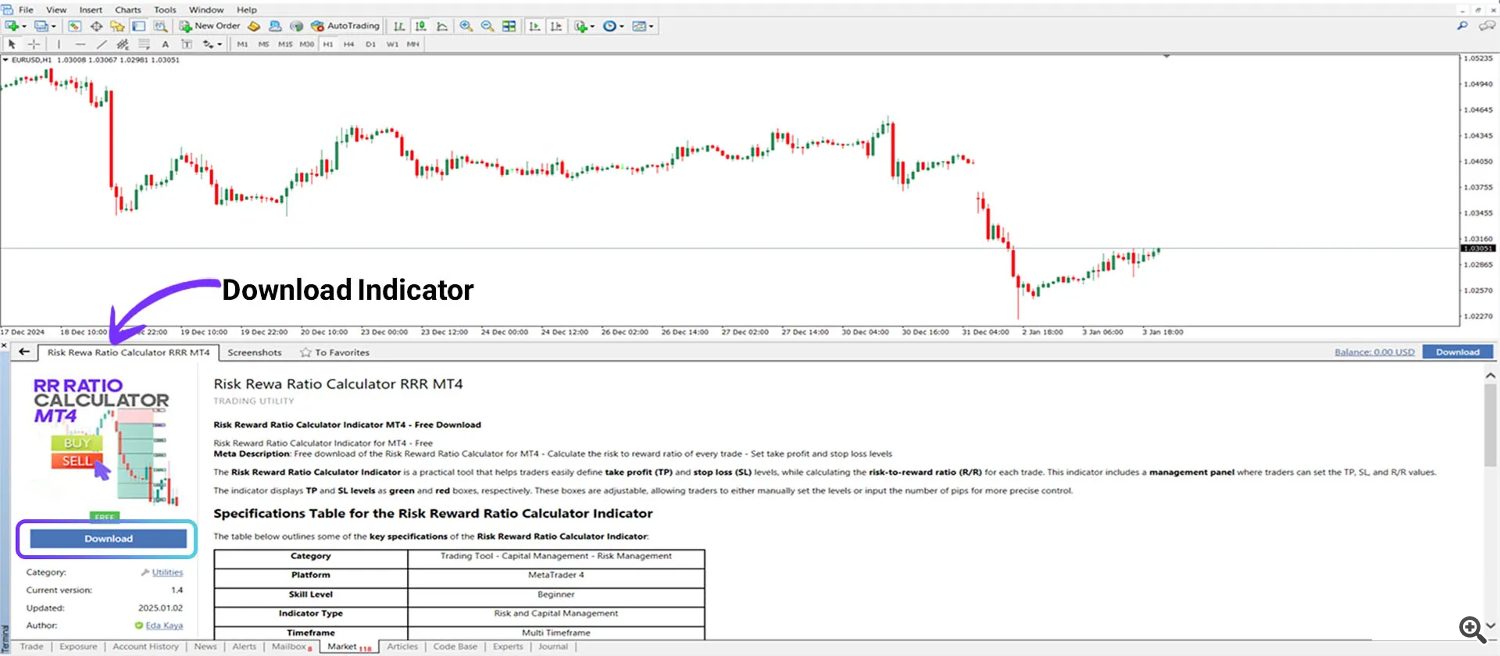Open the Account History terminal tab
Viewport: 1500px width, 656px height.
pyautogui.click(x=145, y=647)
